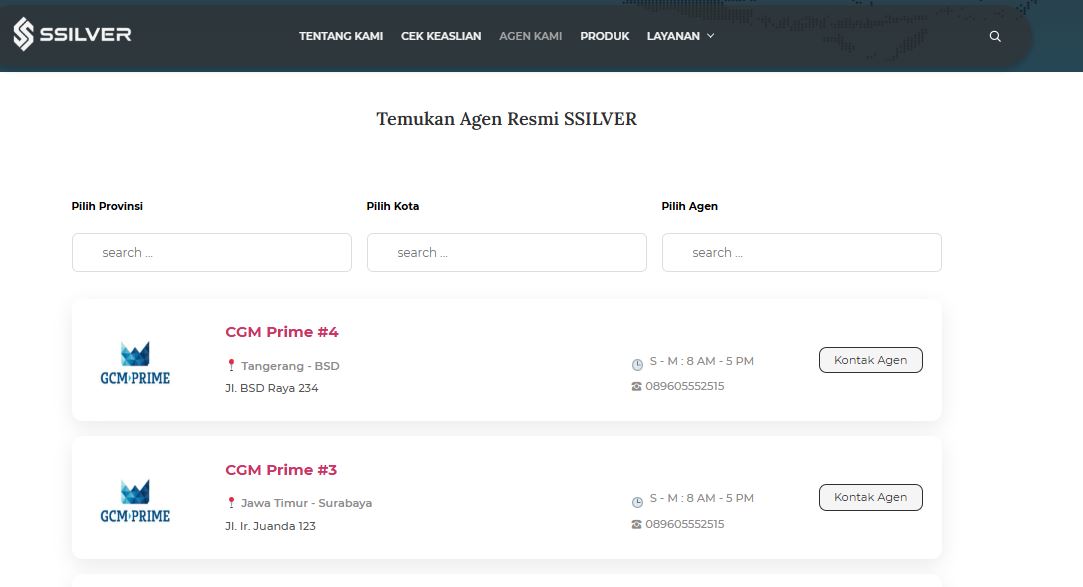Open the Produk menu item
The width and height of the screenshot is (1083, 587).
pos(604,36)
